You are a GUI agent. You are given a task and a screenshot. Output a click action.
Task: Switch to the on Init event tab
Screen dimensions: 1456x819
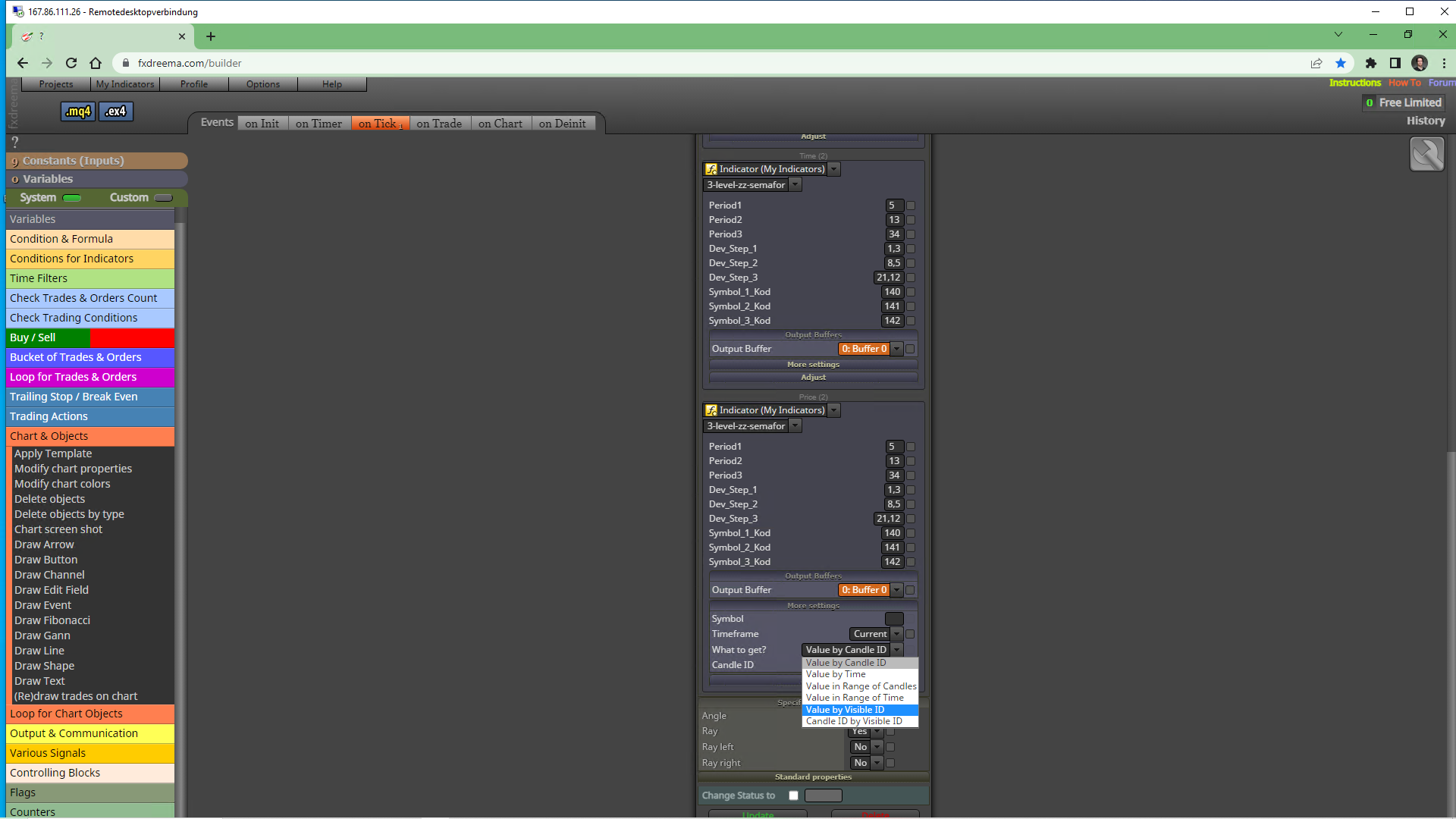point(262,124)
